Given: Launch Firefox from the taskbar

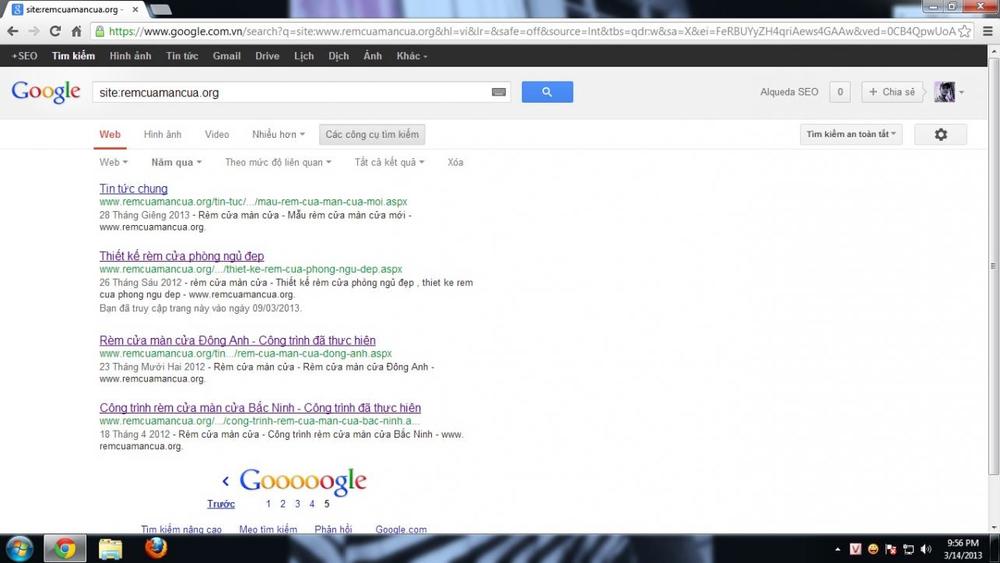Looking at the screenshot, I should (156, 548).
